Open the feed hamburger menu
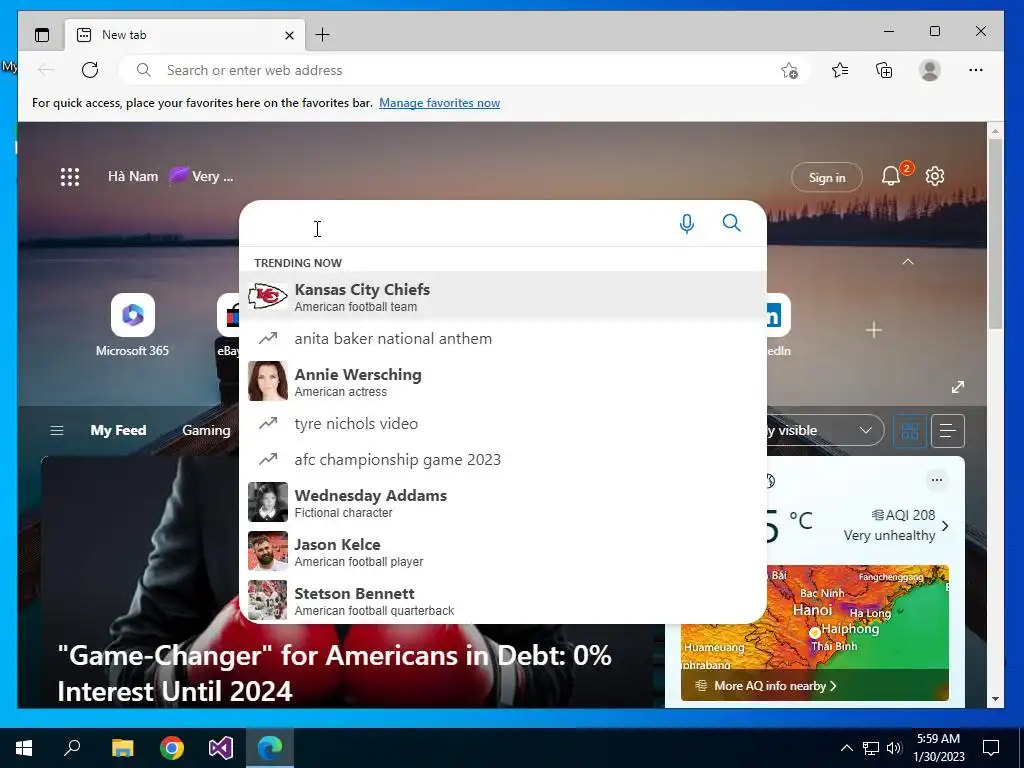1024x768 pixels. 57,431
